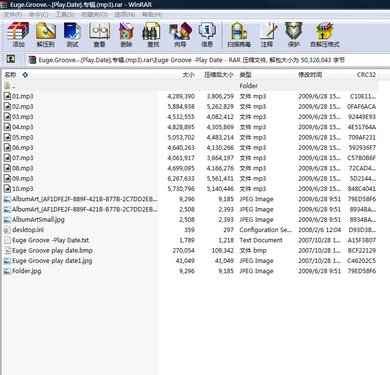Click packed size 5,561,431 of 09.mp3
This screenshot has width=390, height=375.
pyautogui.click(x=220, y=179)
